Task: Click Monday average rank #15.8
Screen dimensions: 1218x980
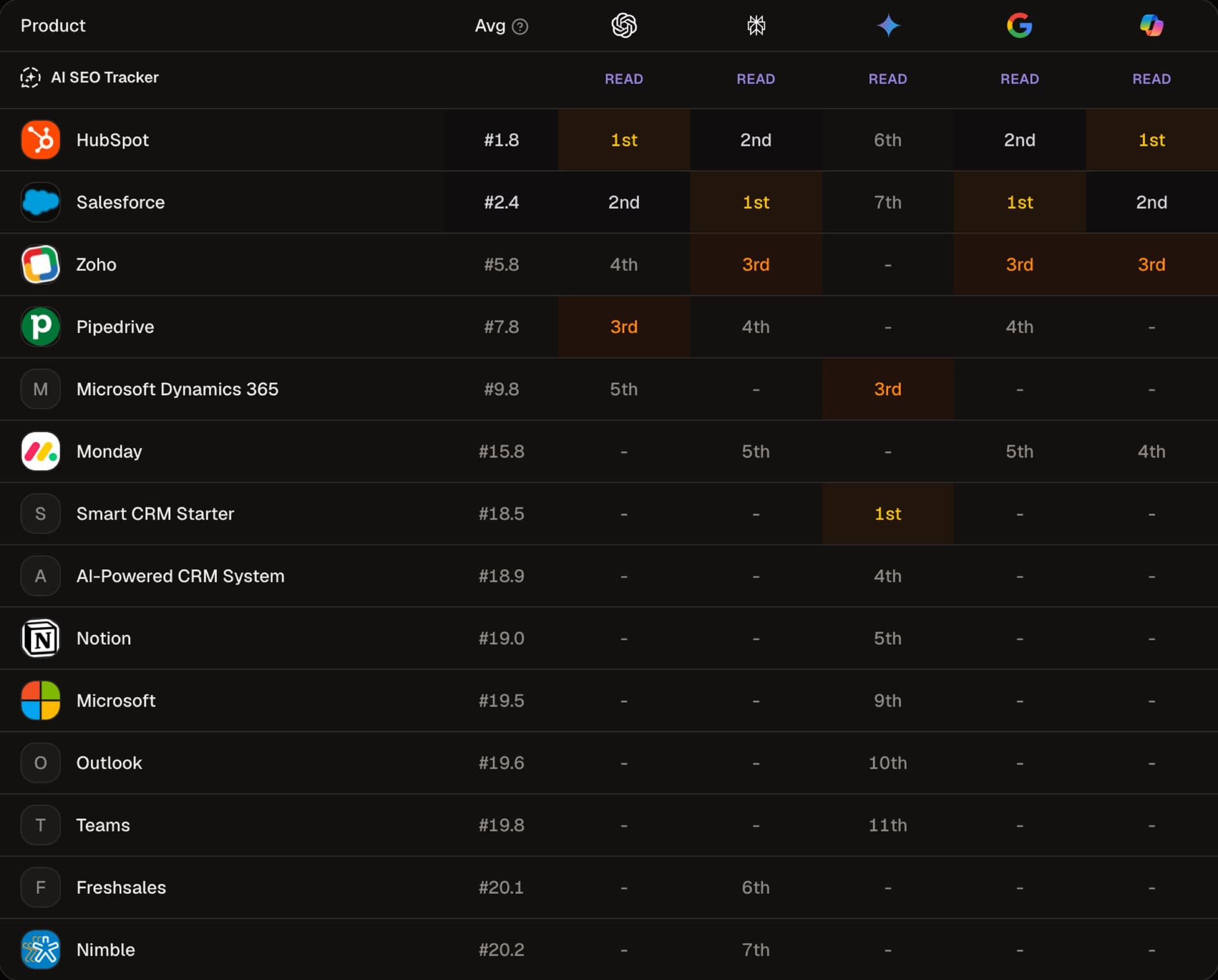Action: (501, 451)
